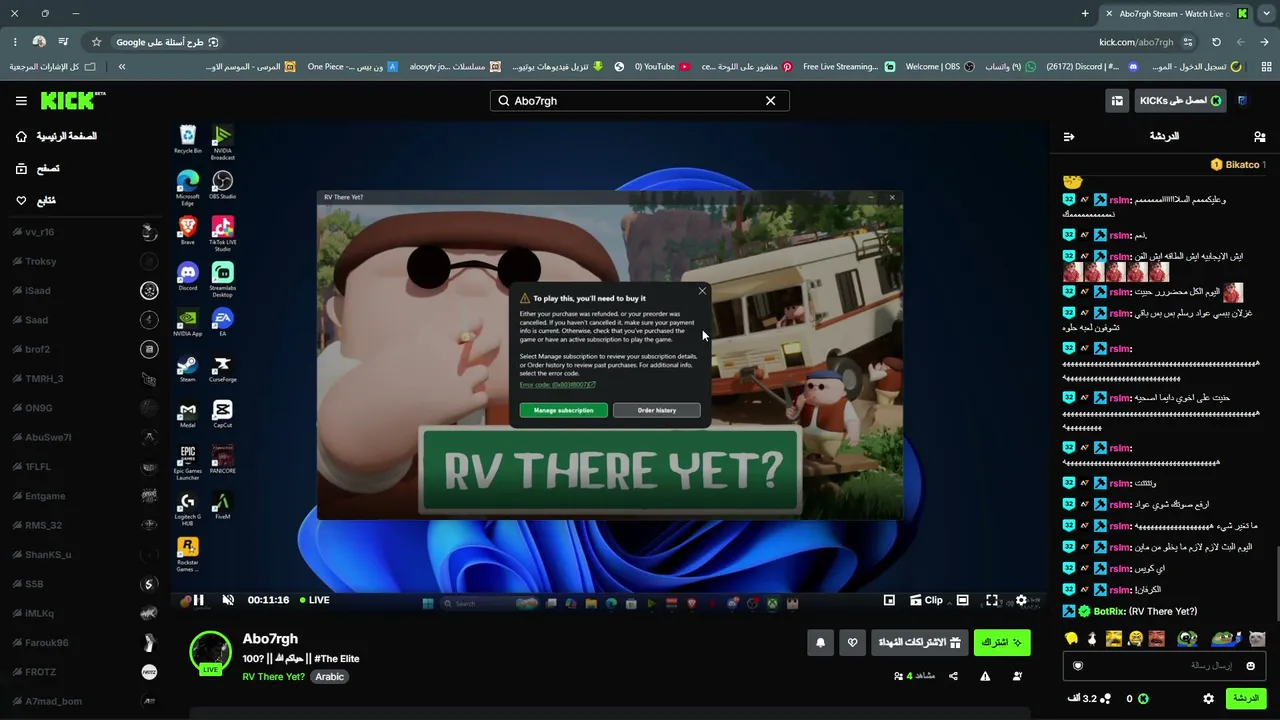1280x720 pixels.
Task: Open Farouk96 channel in sidebar
Action: 85,643
